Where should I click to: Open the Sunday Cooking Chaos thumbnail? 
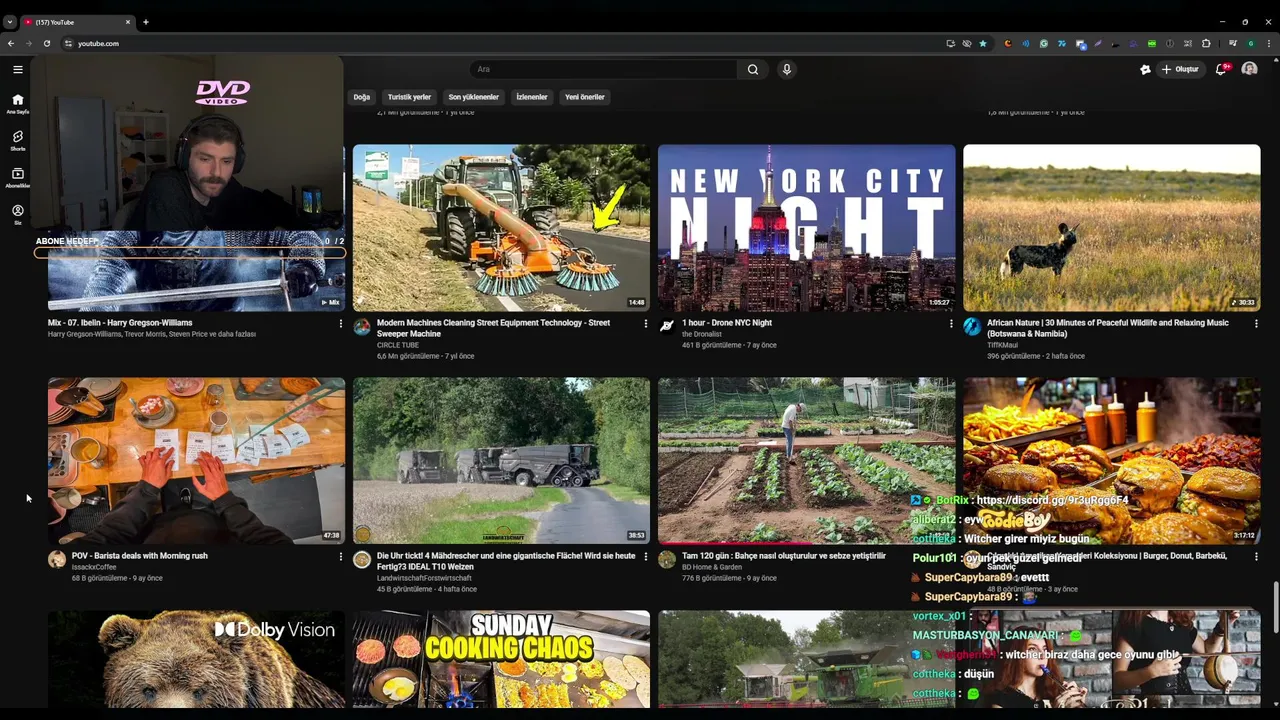[x=501, y=659]
